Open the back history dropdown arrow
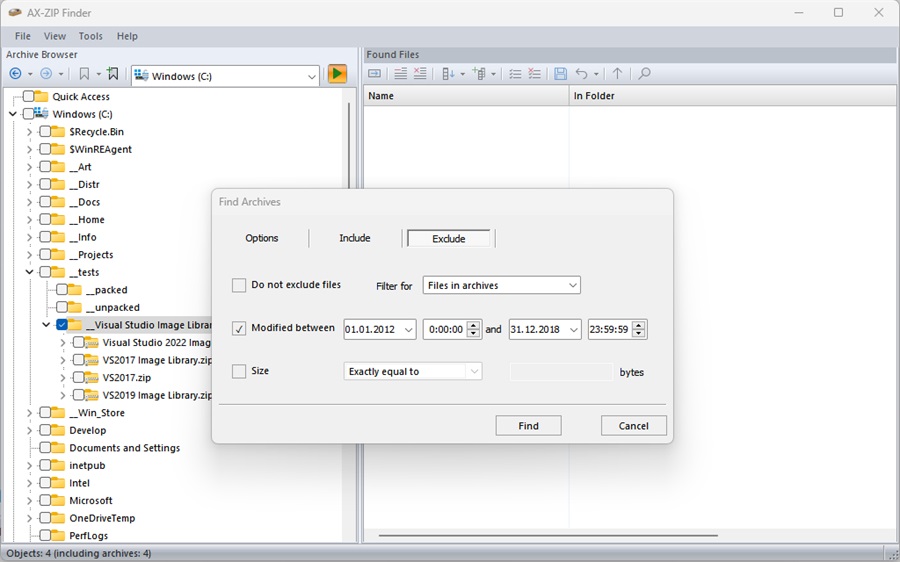This screenshot has width=900, height=562. click(30, 74)
